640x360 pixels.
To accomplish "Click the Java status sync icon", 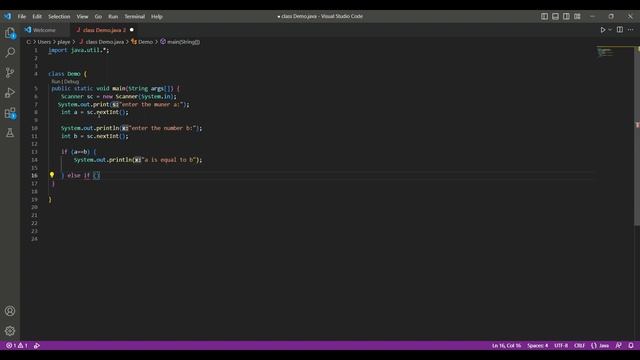I will tap(37, 345).
